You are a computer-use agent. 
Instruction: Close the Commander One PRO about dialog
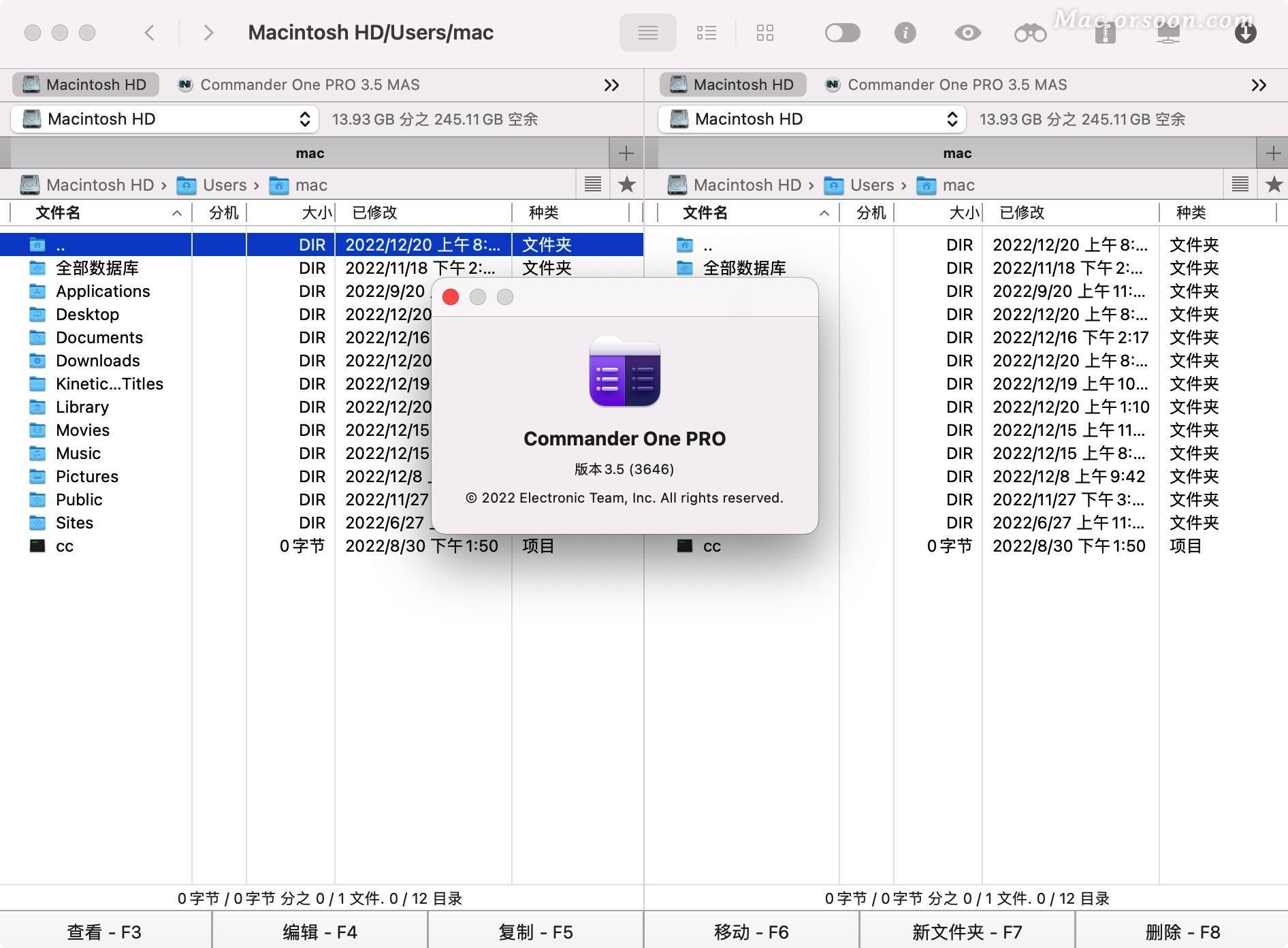click(x=451, y=297)
